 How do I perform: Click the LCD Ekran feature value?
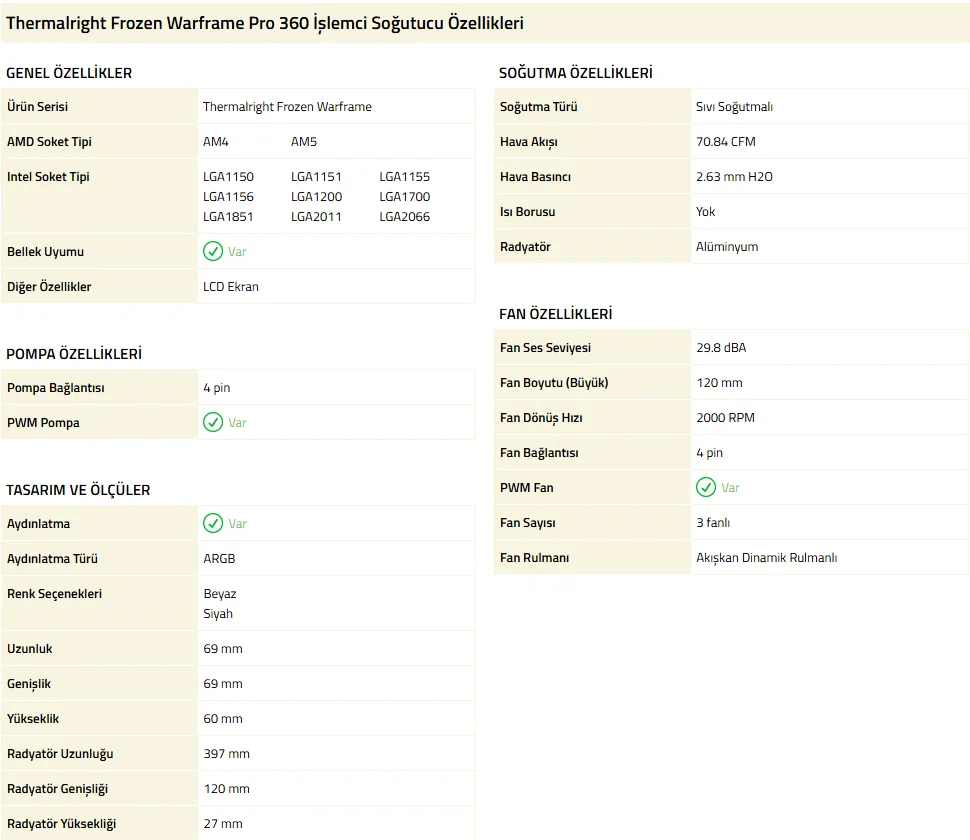pos(231,287)
